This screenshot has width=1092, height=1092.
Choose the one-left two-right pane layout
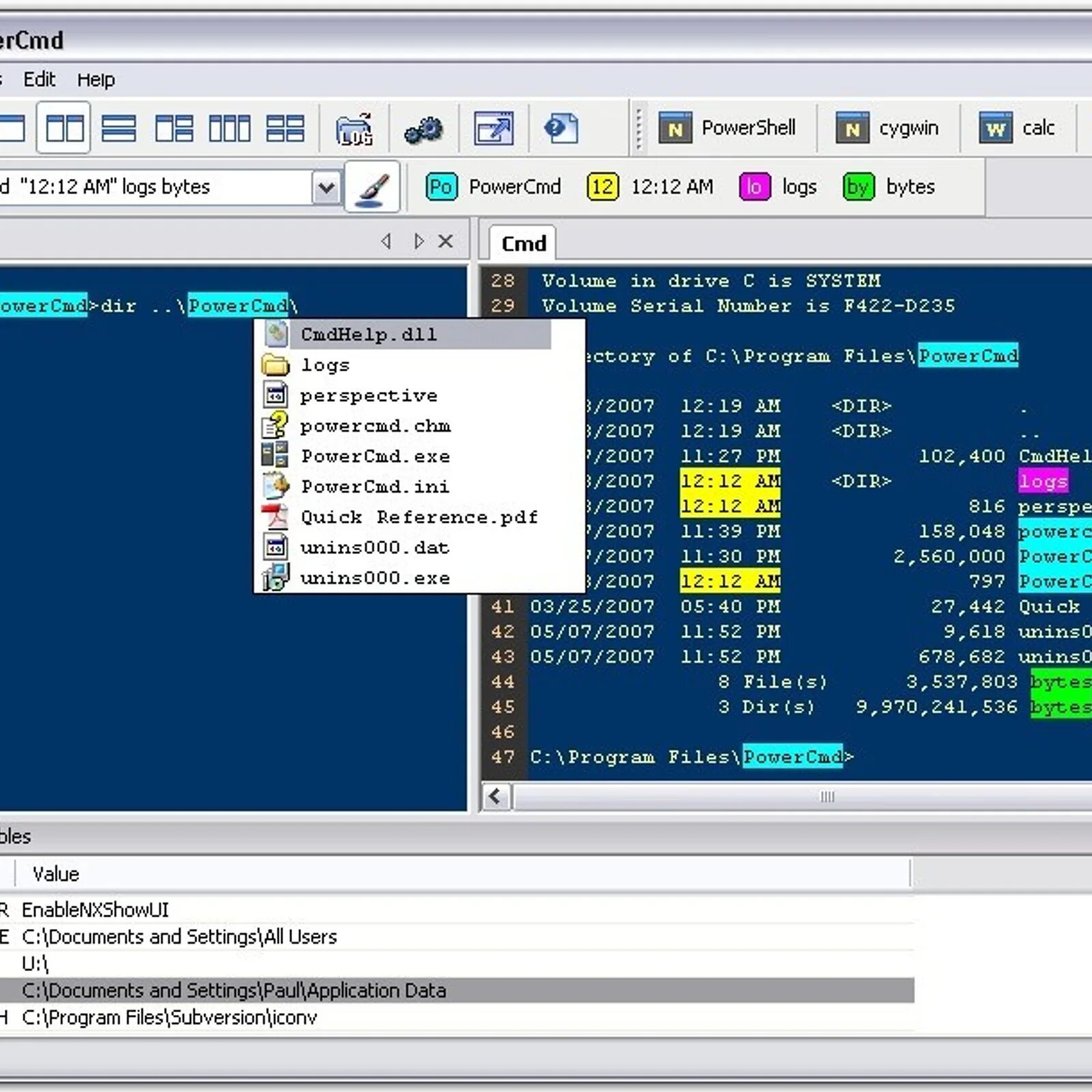[173, 128]
